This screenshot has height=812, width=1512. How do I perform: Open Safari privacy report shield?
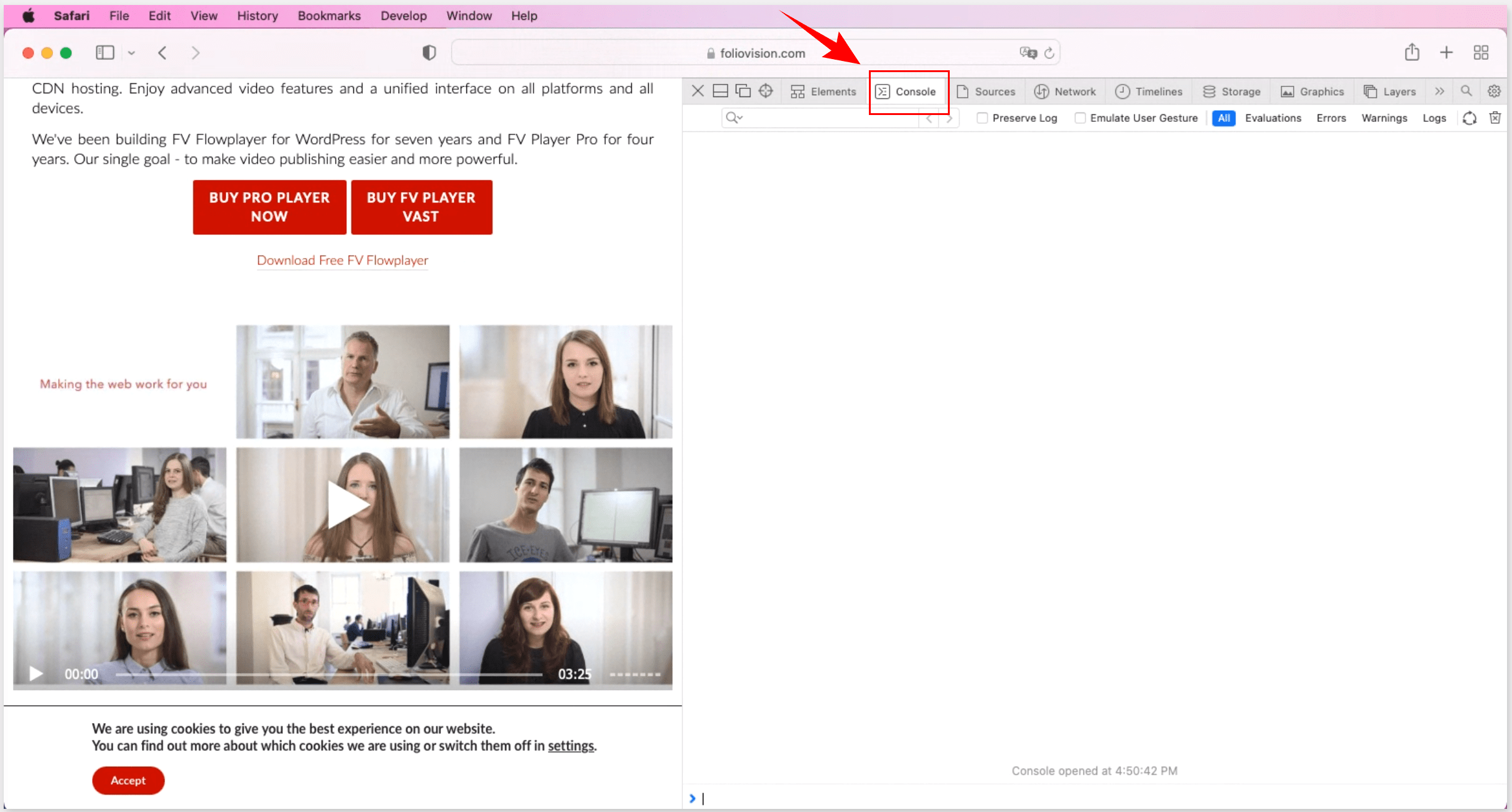[429, 53]
